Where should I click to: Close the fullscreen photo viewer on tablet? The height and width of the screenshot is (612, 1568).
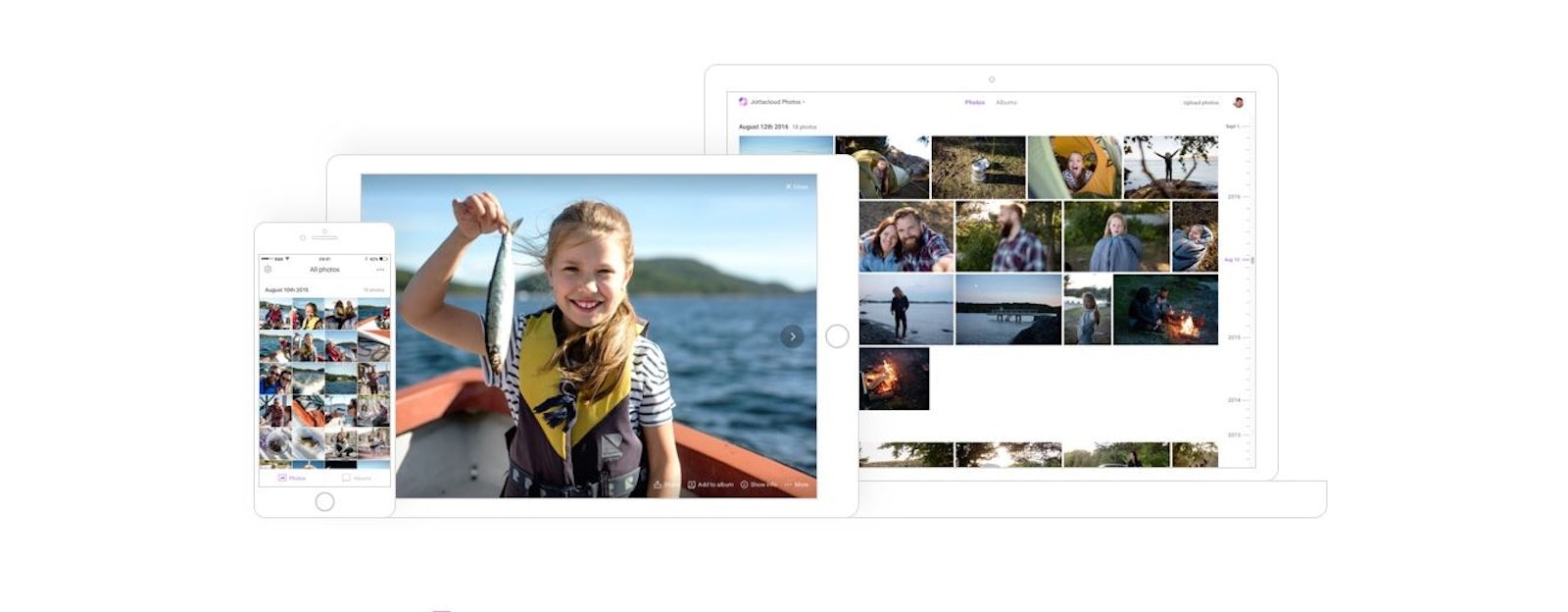[797, 186]
